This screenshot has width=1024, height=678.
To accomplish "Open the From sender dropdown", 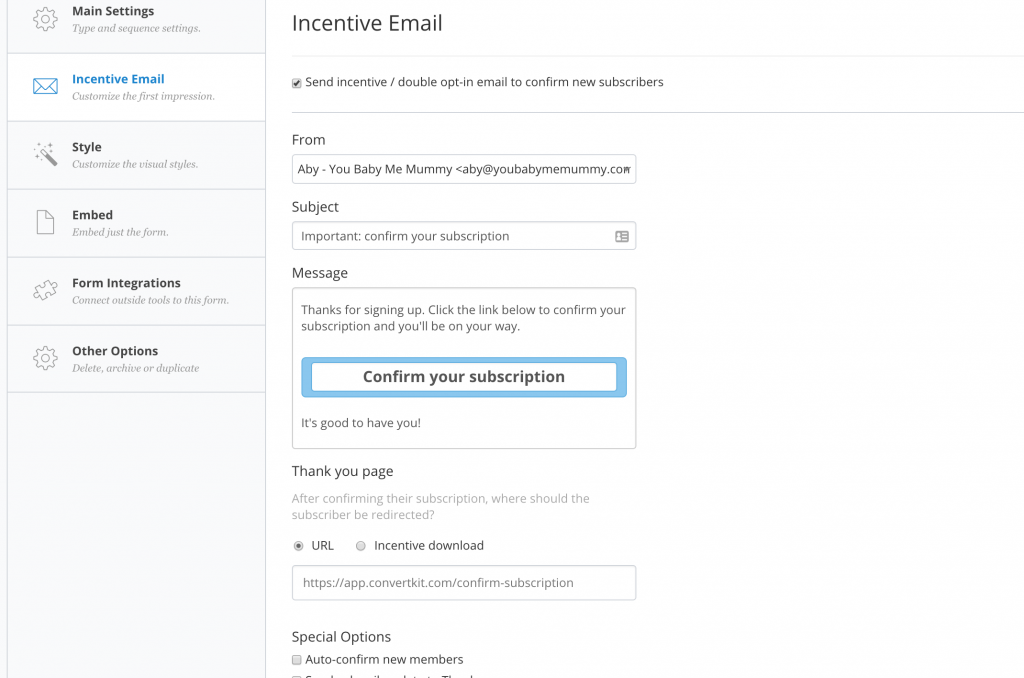I will [464, 169].
